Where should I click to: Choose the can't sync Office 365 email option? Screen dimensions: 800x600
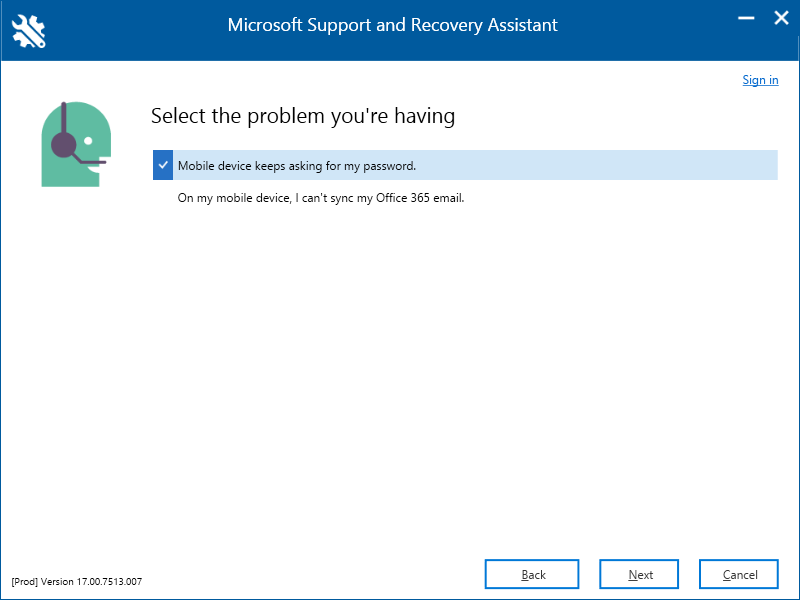tap(321, 198)
